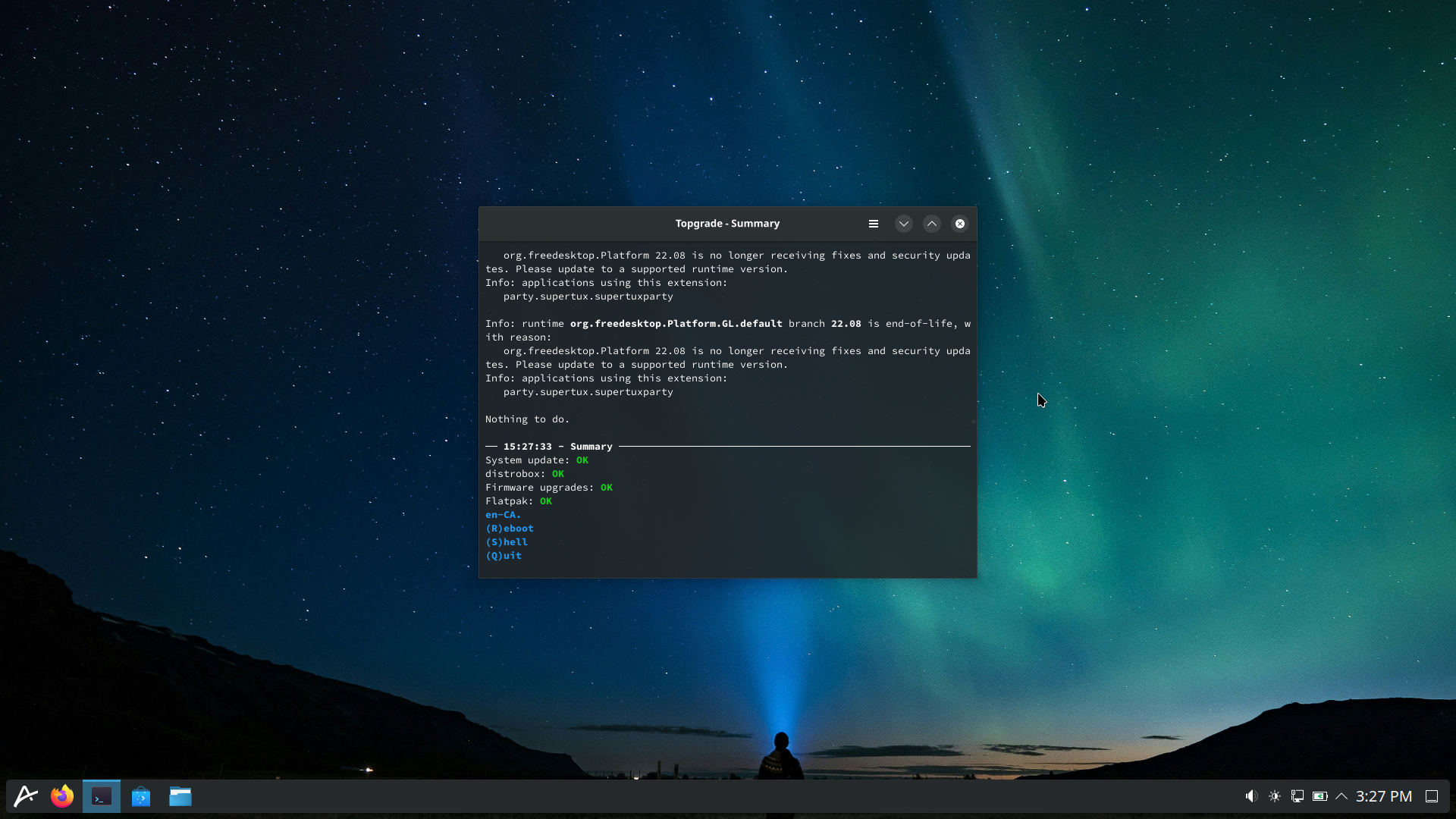The width and height of the screenshot is (1456, 819).
Task: Maximize the Topgrade Summary window
Action: pyautogui.click(x=932, y=224)
